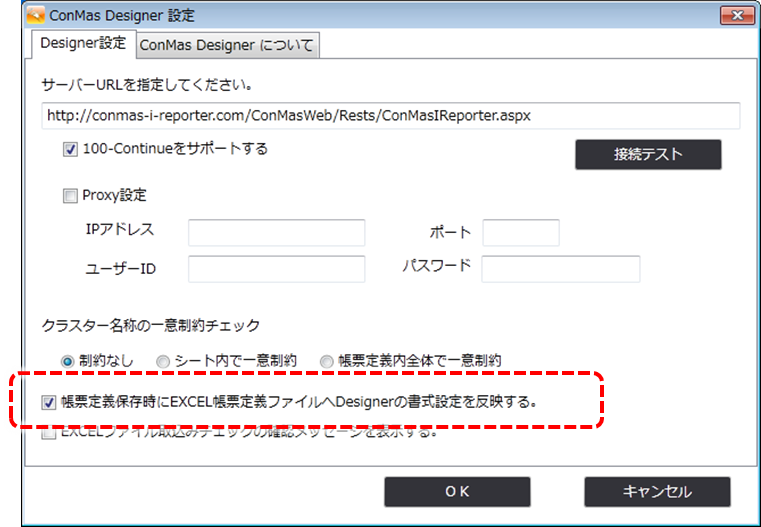Click the キャンセル button
The image size is (761, 527).
point(657,491)
